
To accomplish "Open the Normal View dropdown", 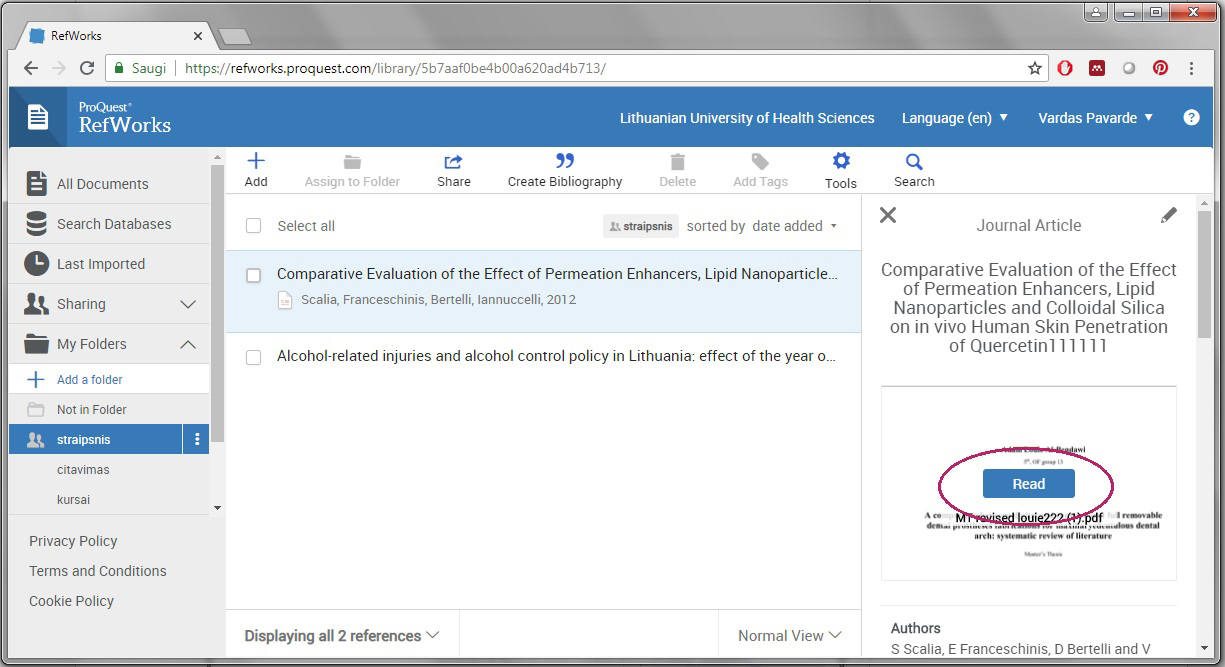I will click(x=789, y=635).
